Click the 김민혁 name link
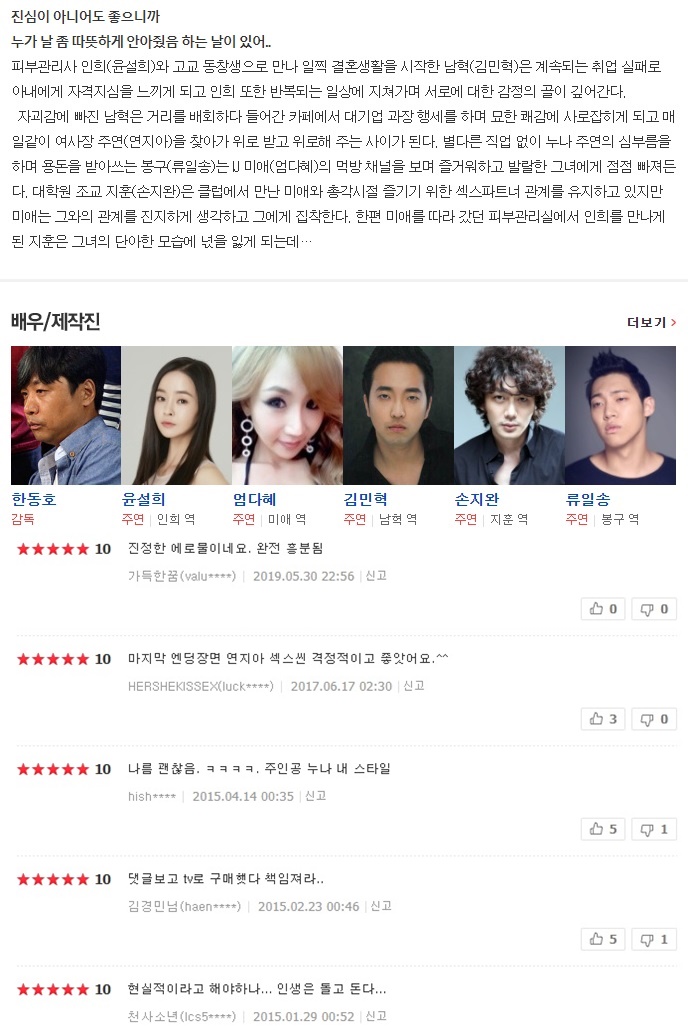 pos(365,499)
